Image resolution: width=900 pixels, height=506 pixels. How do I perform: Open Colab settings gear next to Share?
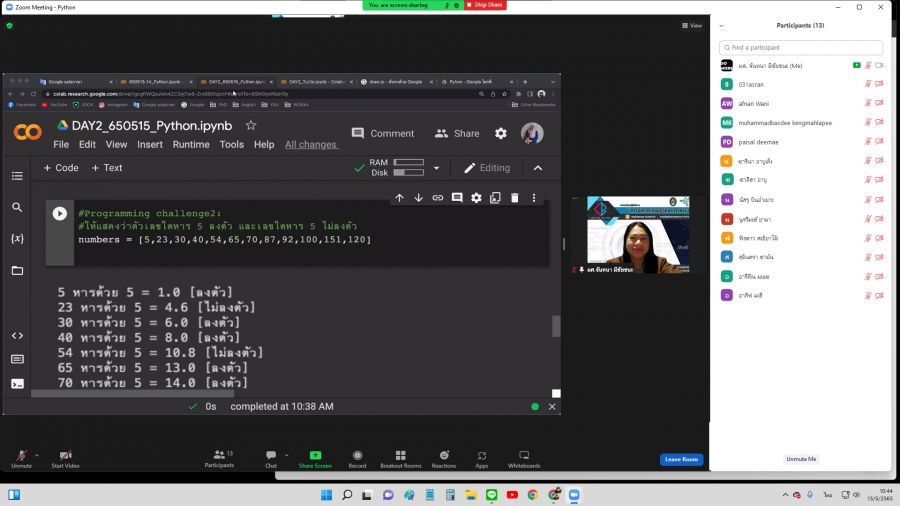501,133
